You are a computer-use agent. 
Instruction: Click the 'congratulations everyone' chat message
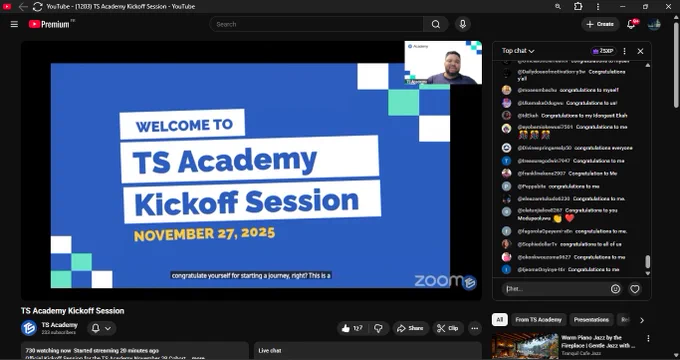[x=603, y=148]
